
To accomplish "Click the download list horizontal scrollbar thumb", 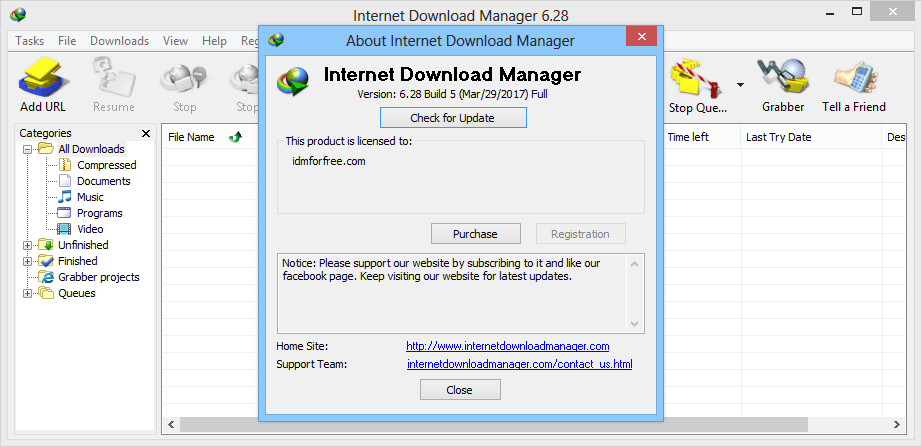I will click(494, 424).
